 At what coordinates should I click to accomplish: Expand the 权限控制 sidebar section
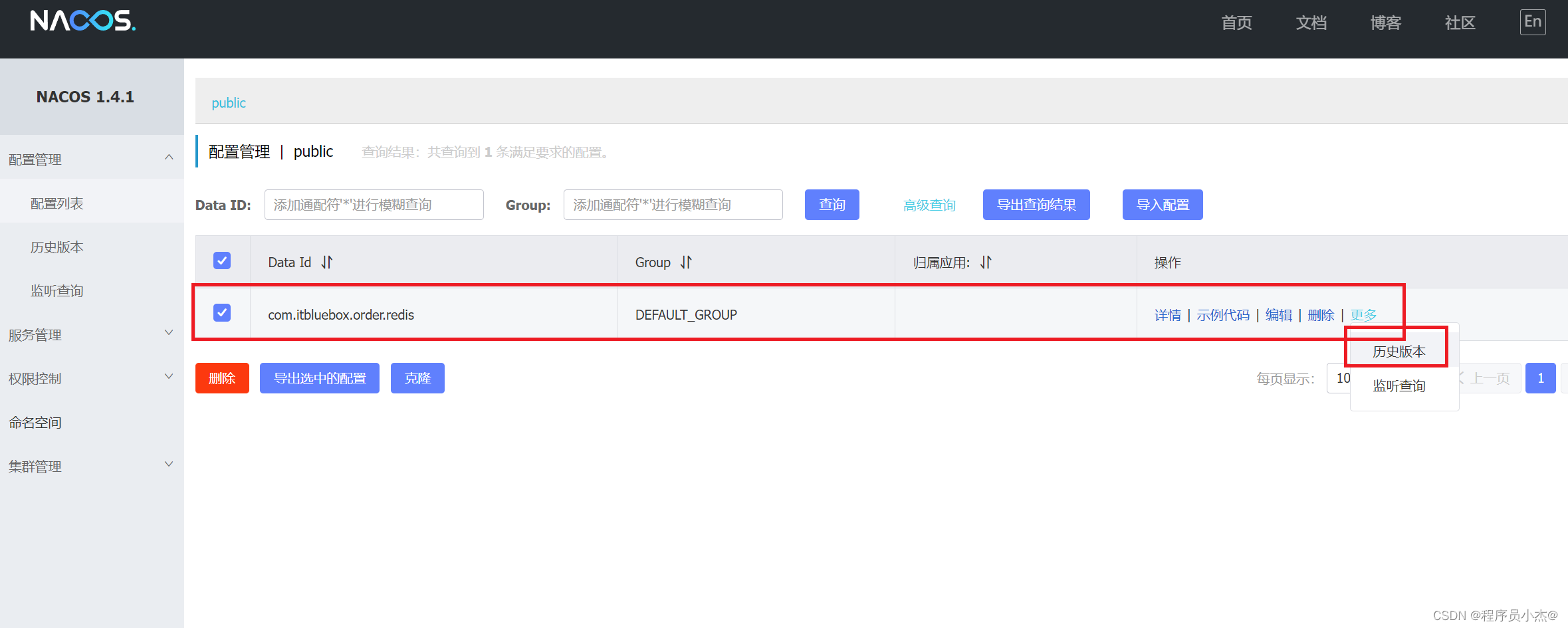click(92, 379)
